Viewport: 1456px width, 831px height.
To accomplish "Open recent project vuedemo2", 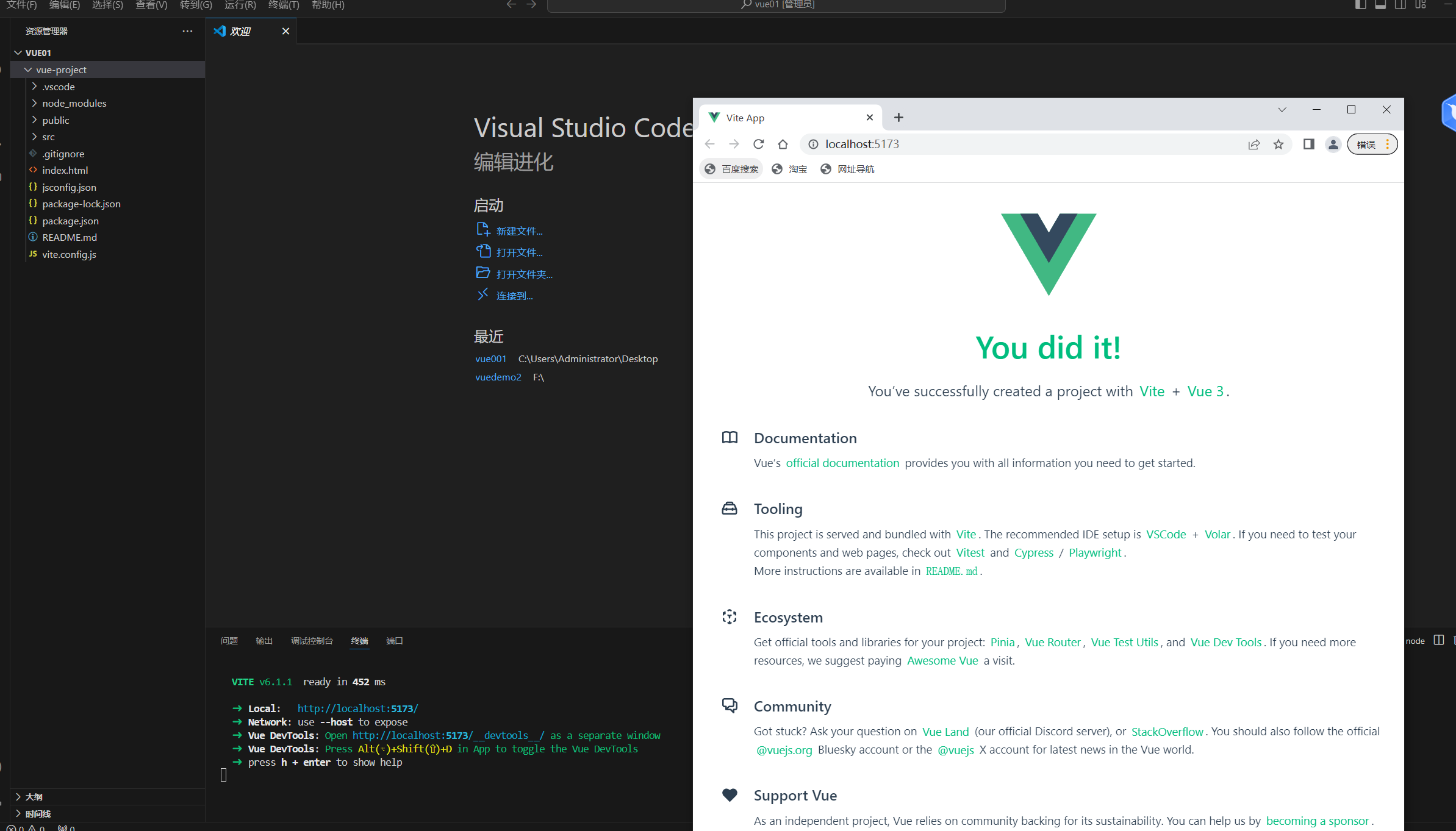I will point(498,377).
